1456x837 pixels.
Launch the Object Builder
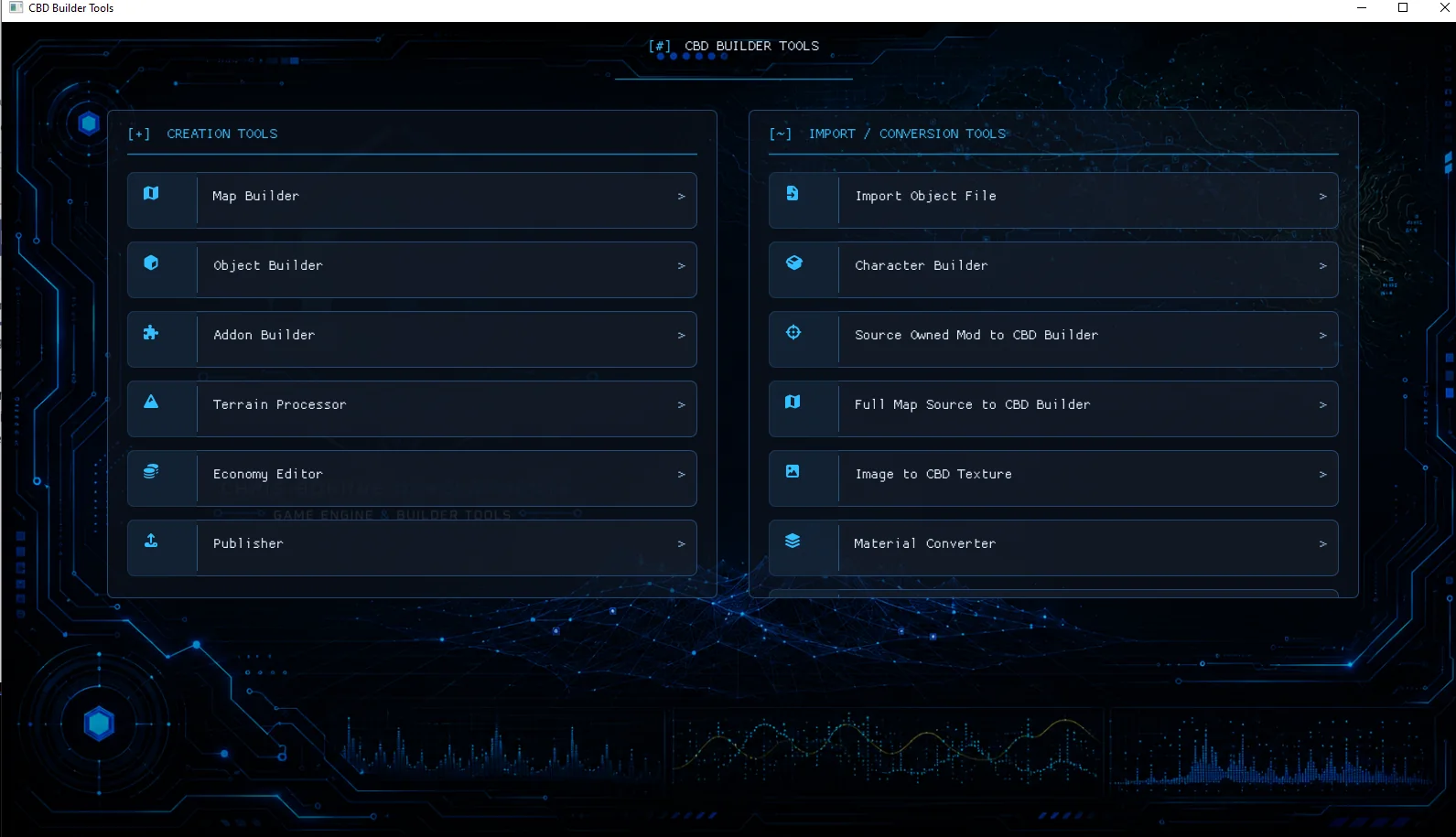coord(412,270)
